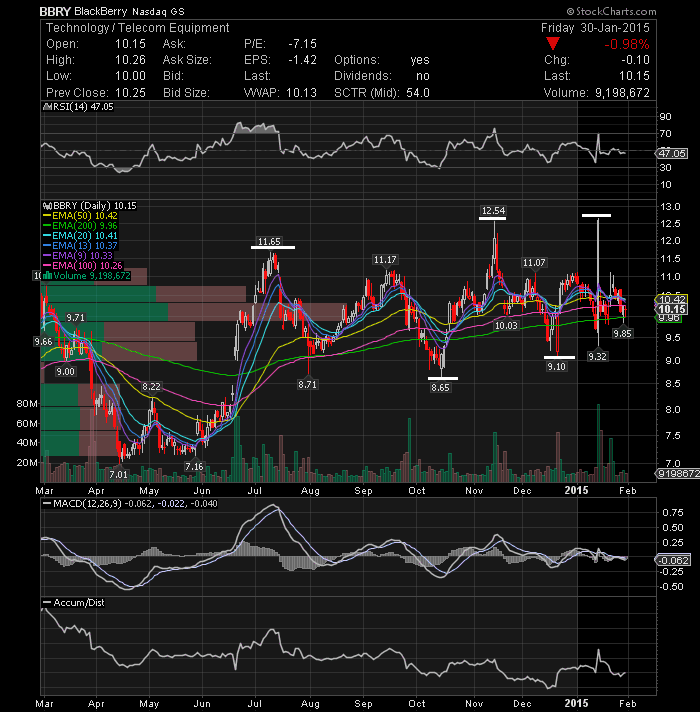The width and height of the screenshot is (700, 712).
Task: Click 'Oct' month label below Accum/Dist panel
Action: (416, 704)
